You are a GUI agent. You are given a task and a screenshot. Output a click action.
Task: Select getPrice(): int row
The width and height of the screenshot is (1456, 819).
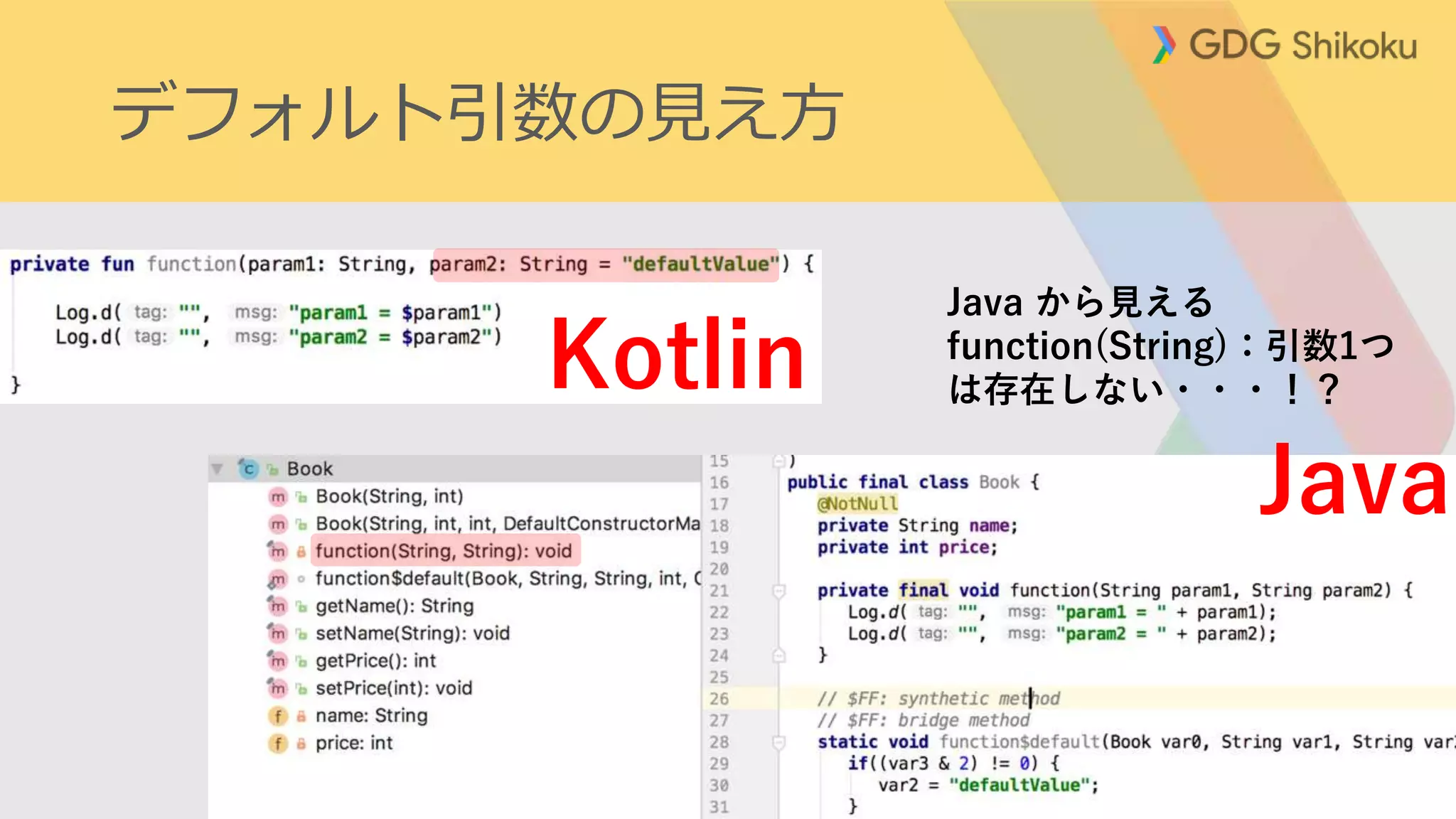(x=454, y=660)
